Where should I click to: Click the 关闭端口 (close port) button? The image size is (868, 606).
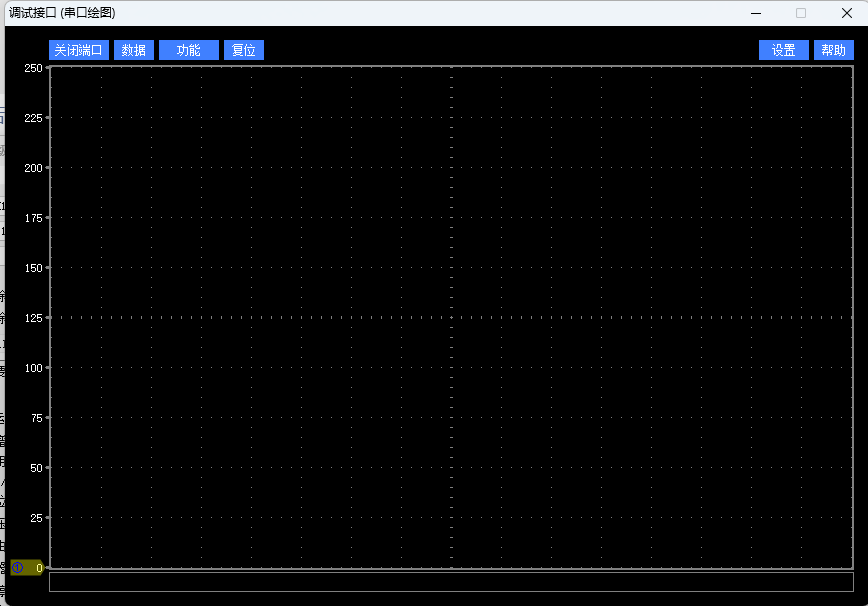79,50
